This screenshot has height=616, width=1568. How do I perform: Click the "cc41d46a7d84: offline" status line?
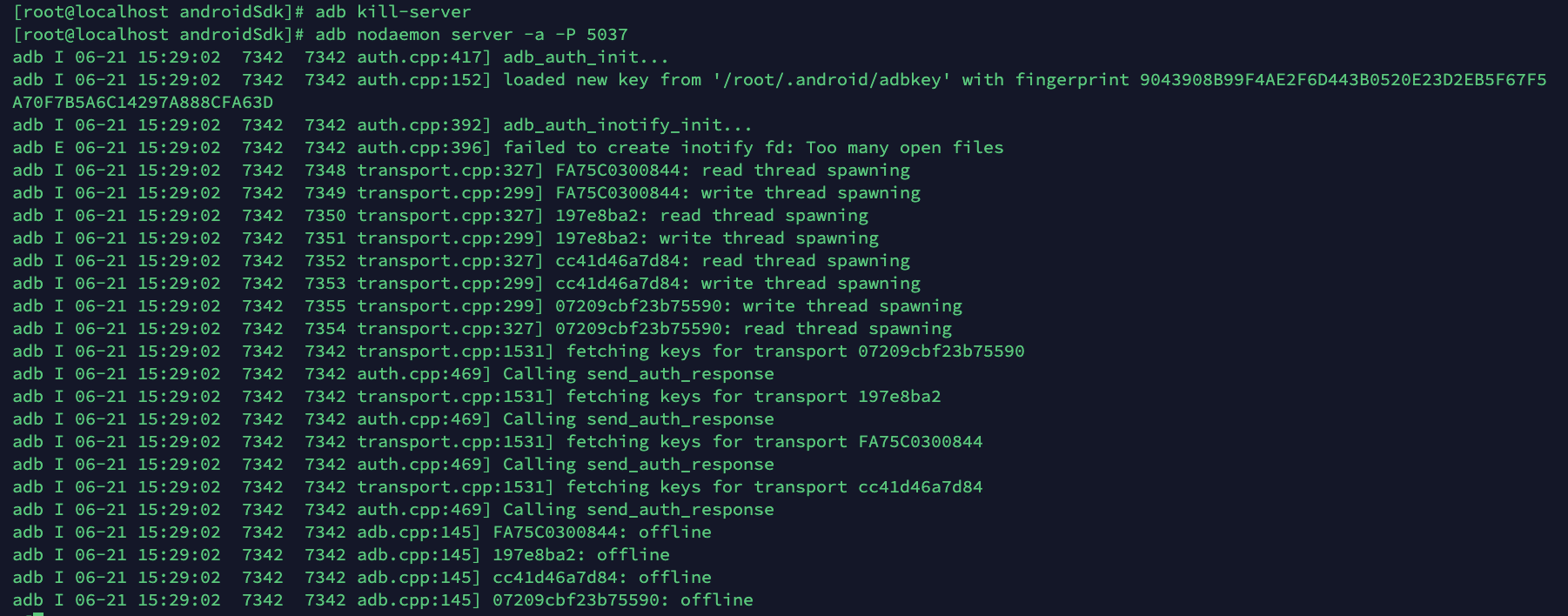pos(602,578)
